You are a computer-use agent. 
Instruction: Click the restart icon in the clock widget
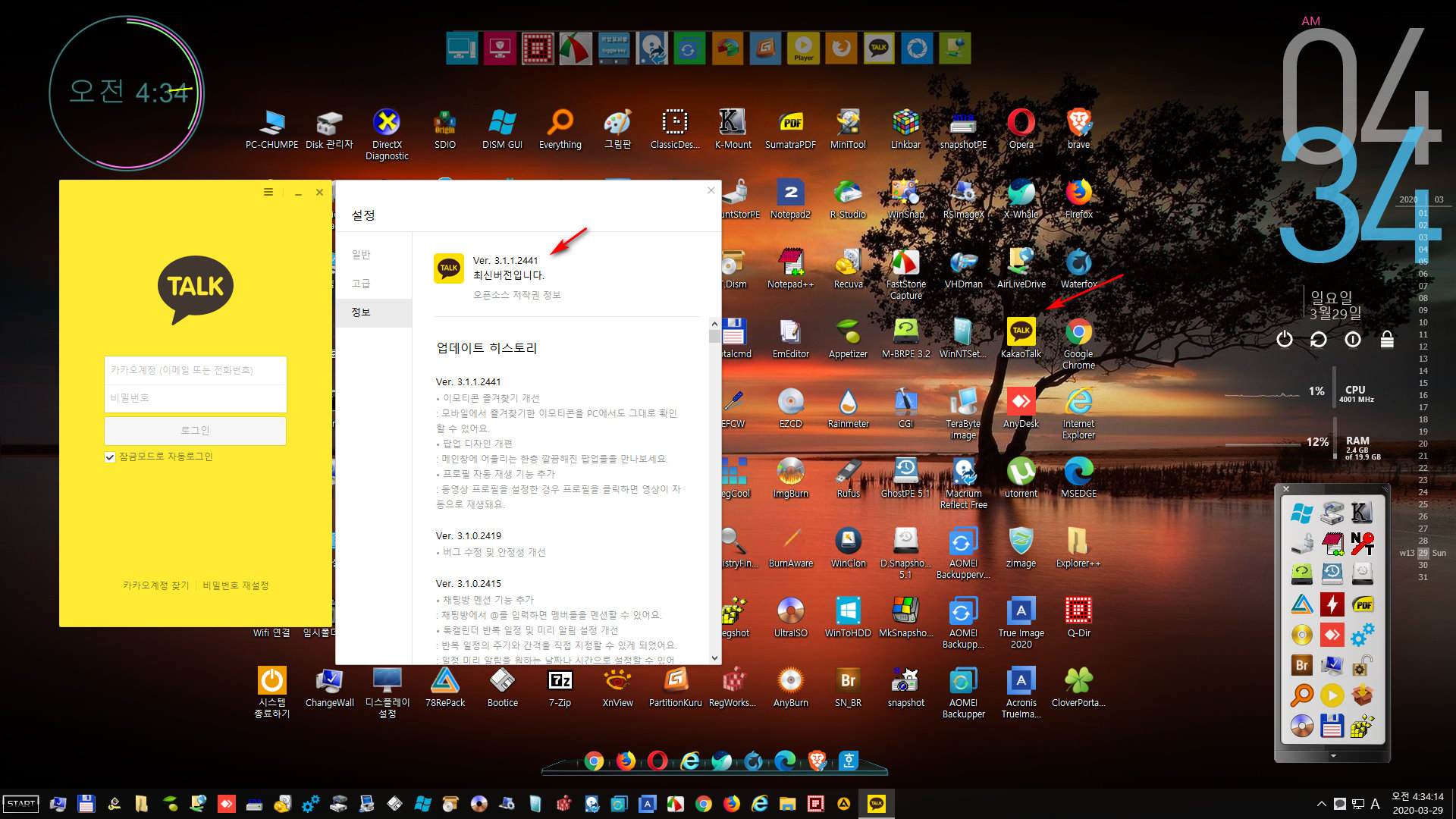[1319, 339]
